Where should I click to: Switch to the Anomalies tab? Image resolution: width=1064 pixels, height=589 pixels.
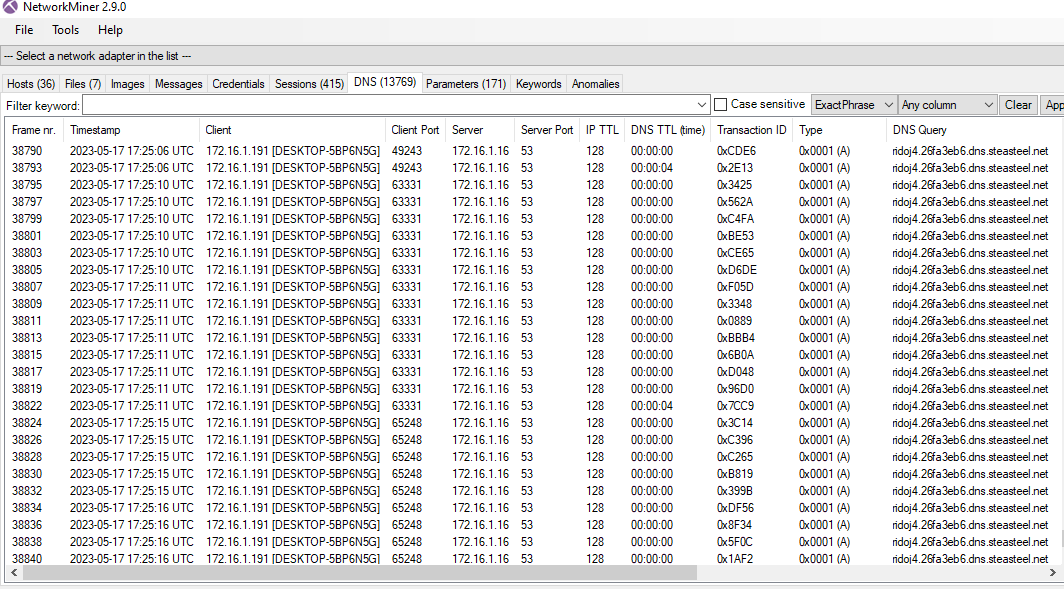(595, 83)
